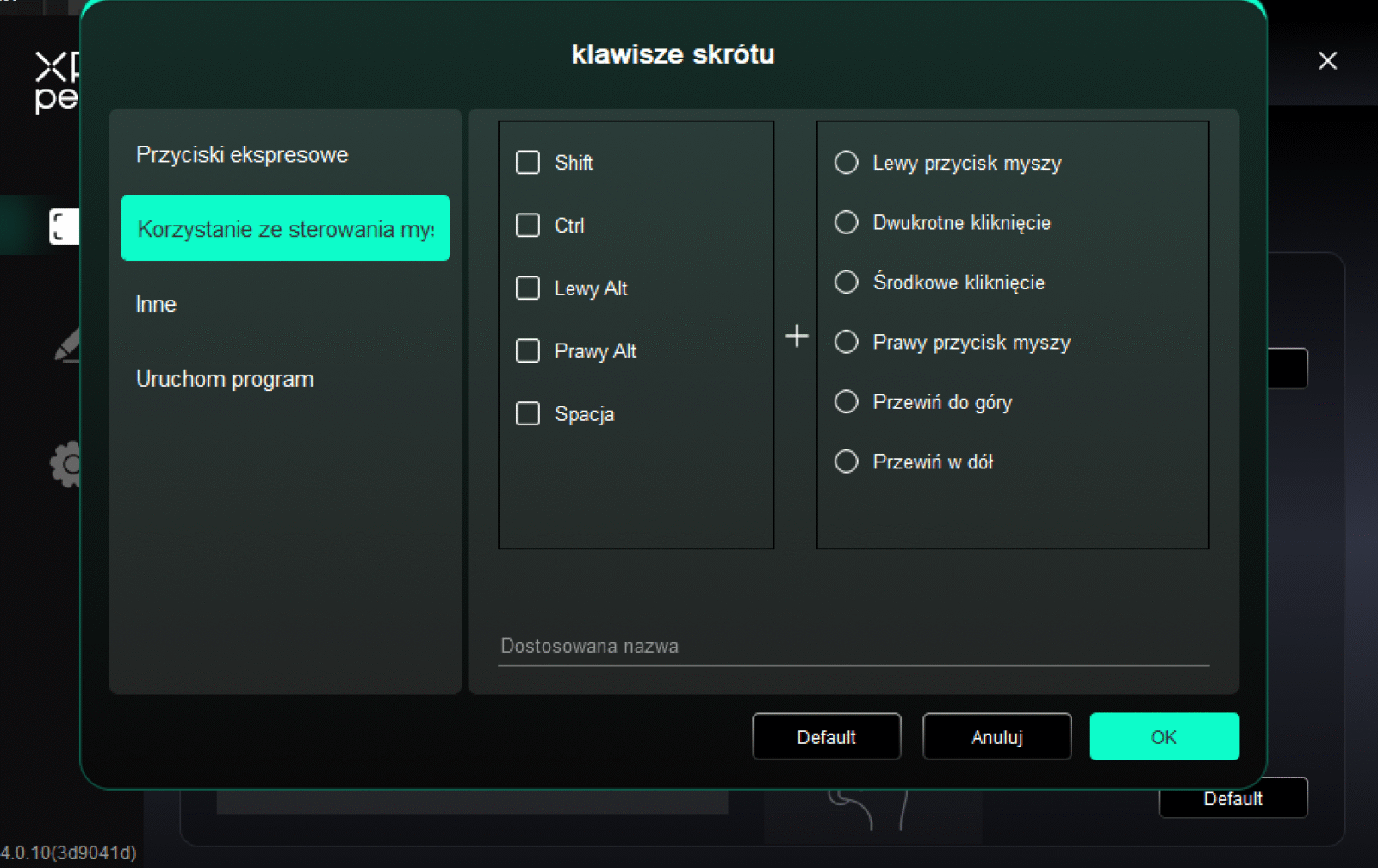Choose Przewiń do góry option

pyautogui.click(x=847, y=402)
